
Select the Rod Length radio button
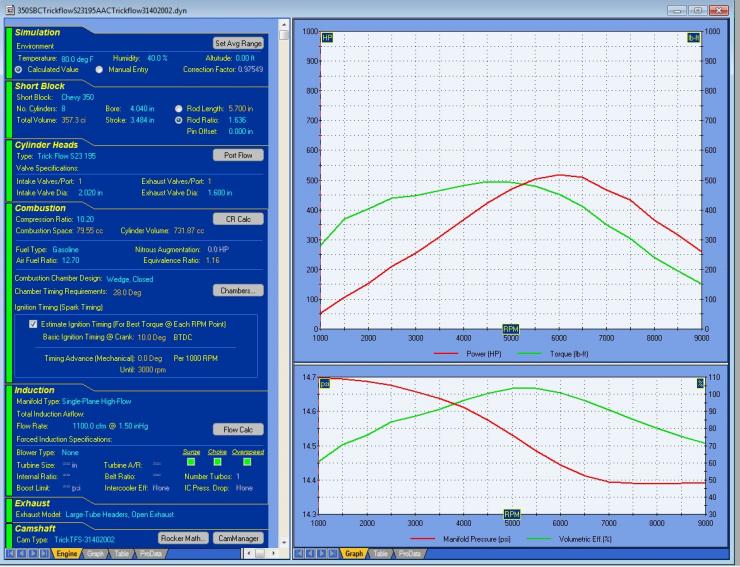pos(178,109)
